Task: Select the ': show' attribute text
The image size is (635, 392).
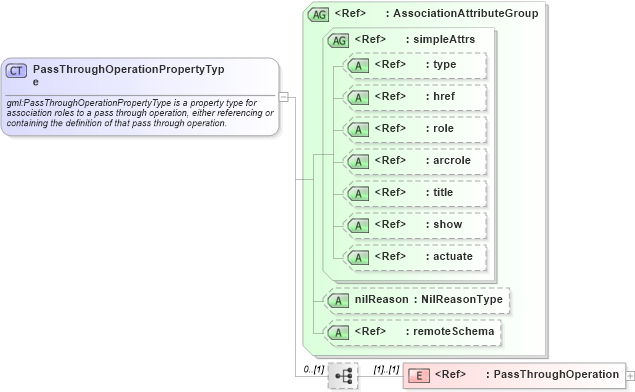Action: coord(443,224)
